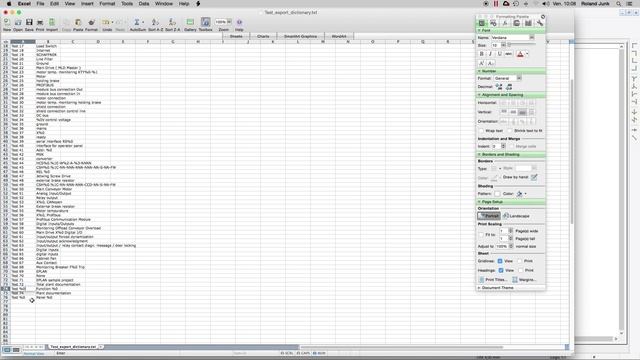
Task: Sort descending with Sort Z-A icon
Action: [172, 23]
